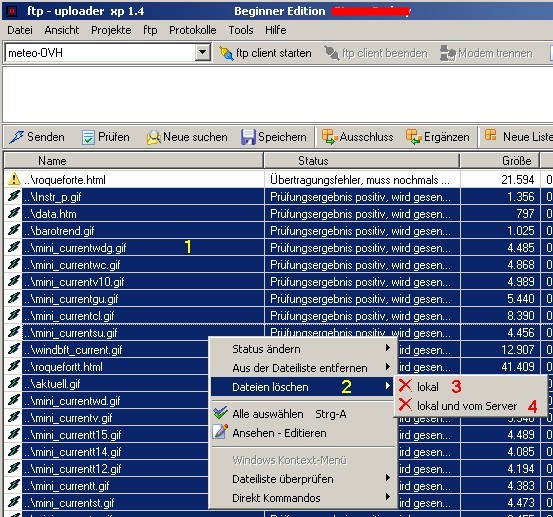Click Ausschluss button label

coord(366,137)
